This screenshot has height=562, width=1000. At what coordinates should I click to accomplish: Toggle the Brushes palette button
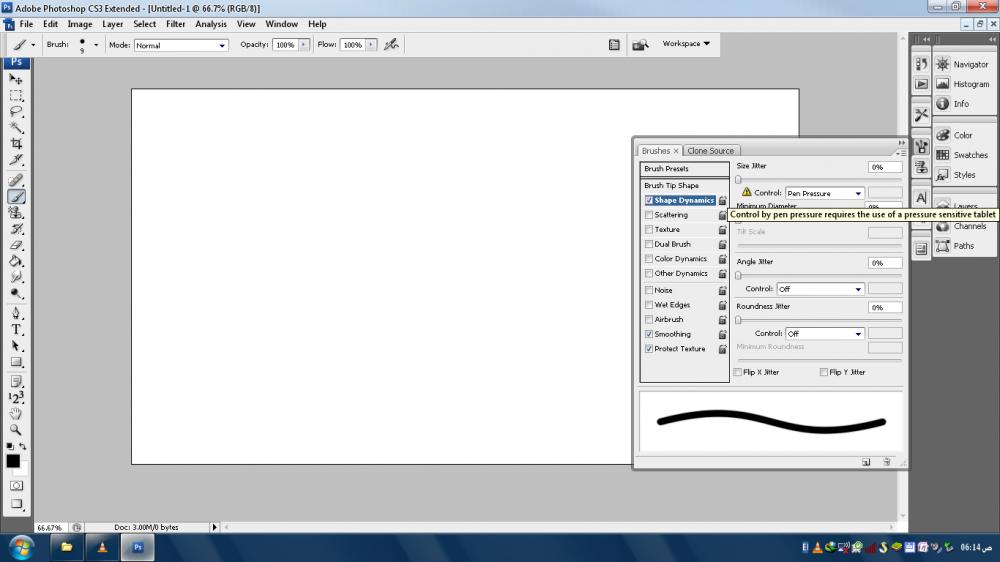(x=614, y=45)
